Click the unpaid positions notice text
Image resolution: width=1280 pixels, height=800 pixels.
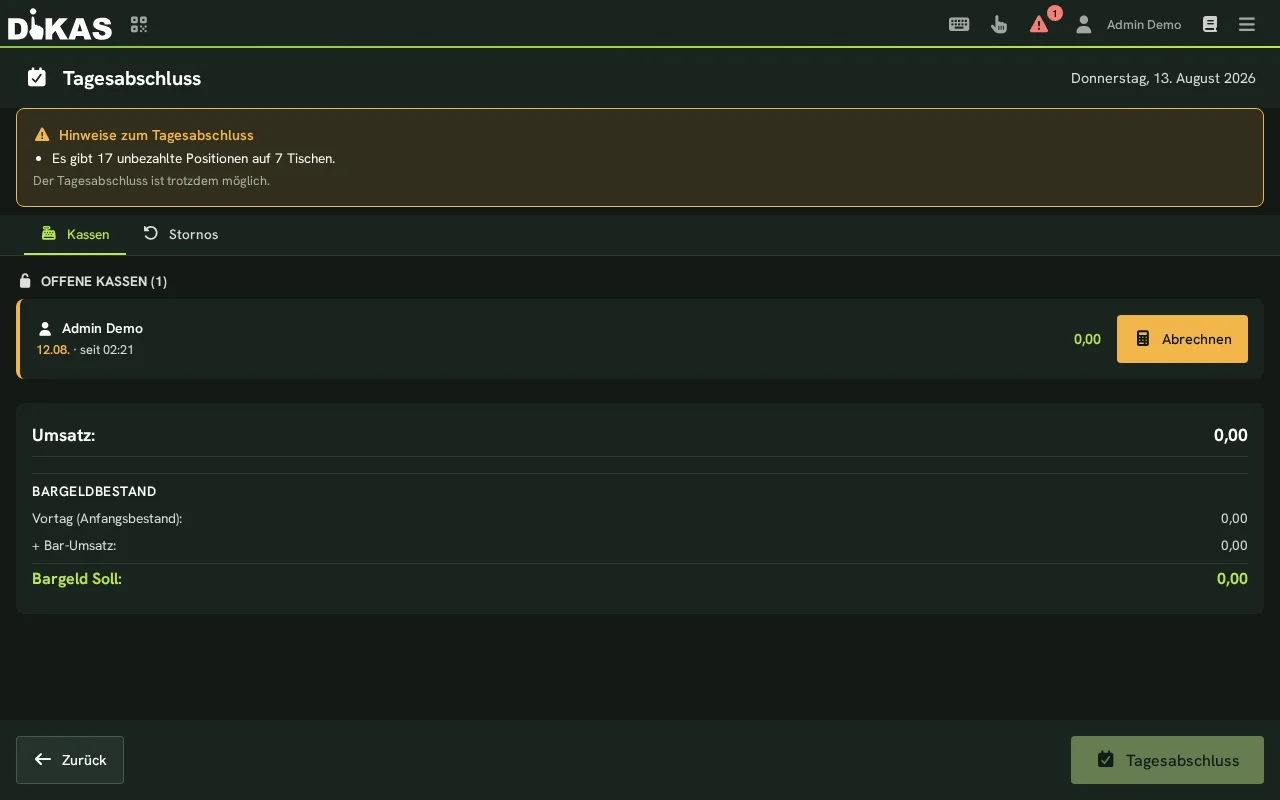point(193,158)
